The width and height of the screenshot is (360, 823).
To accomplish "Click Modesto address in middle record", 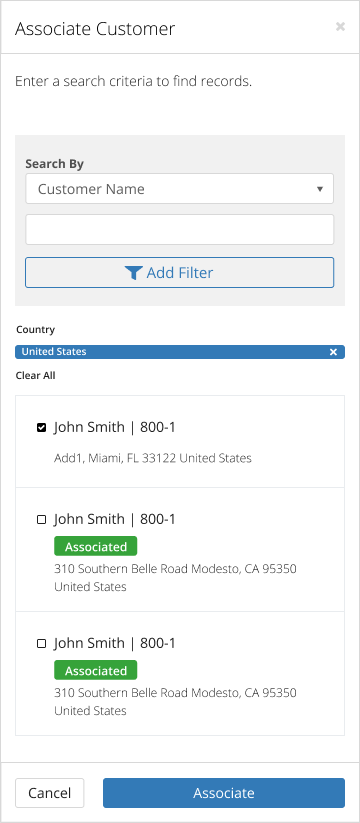I will 175,577.
